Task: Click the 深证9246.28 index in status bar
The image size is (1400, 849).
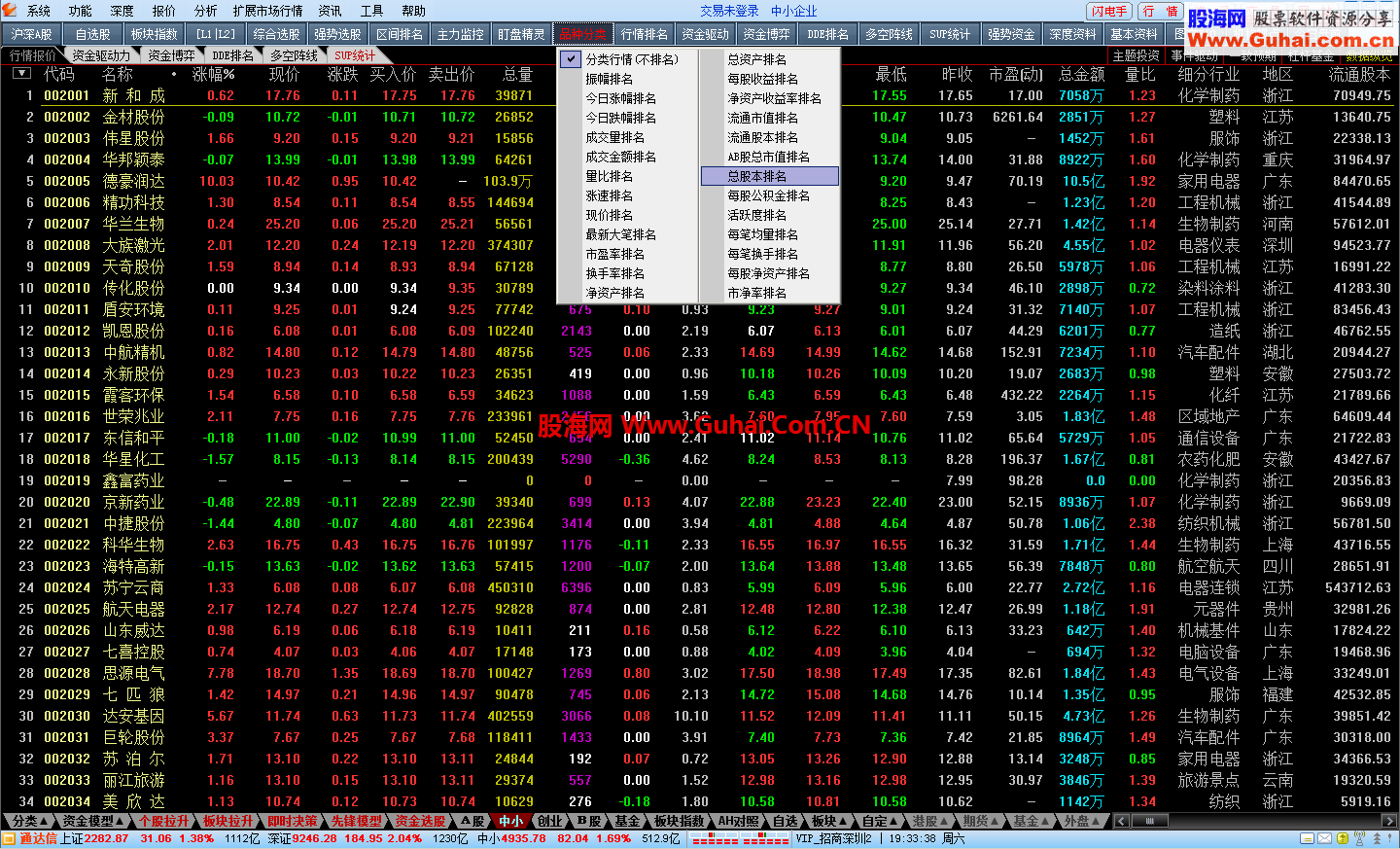Action: (x=302, y=838)
